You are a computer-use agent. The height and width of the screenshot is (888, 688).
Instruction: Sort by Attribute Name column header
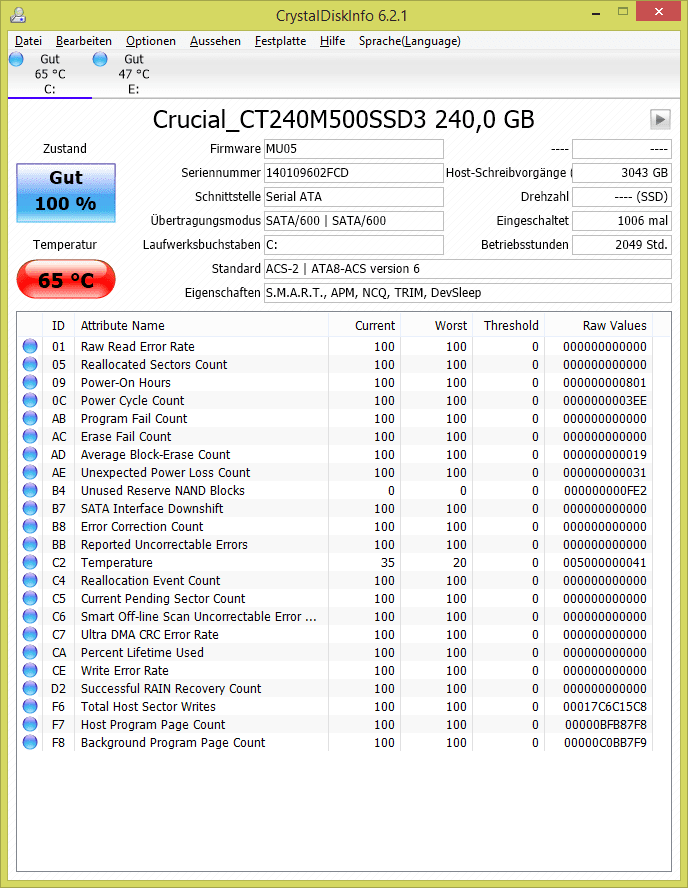[201, 326]
